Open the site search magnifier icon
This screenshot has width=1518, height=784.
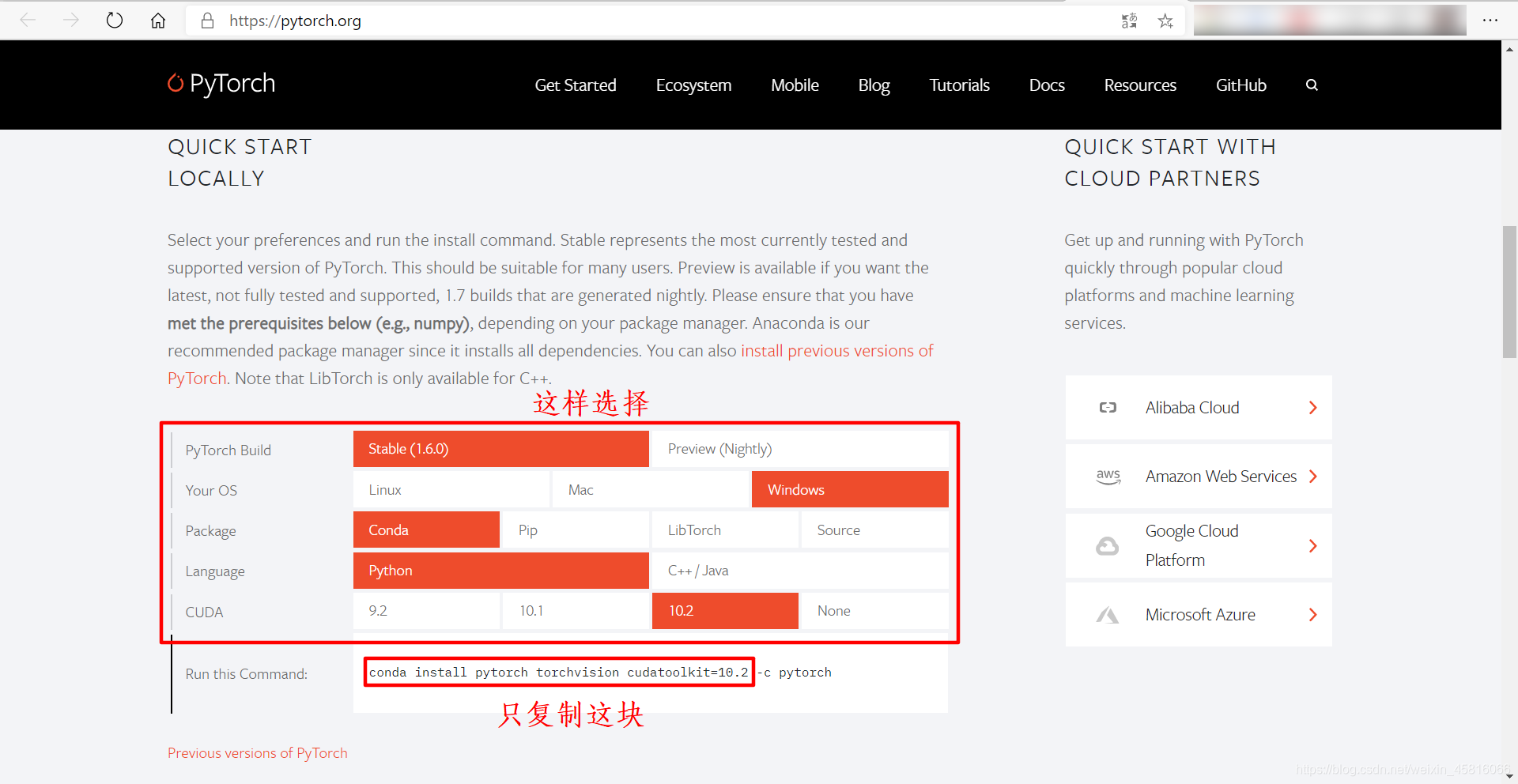1312,85
